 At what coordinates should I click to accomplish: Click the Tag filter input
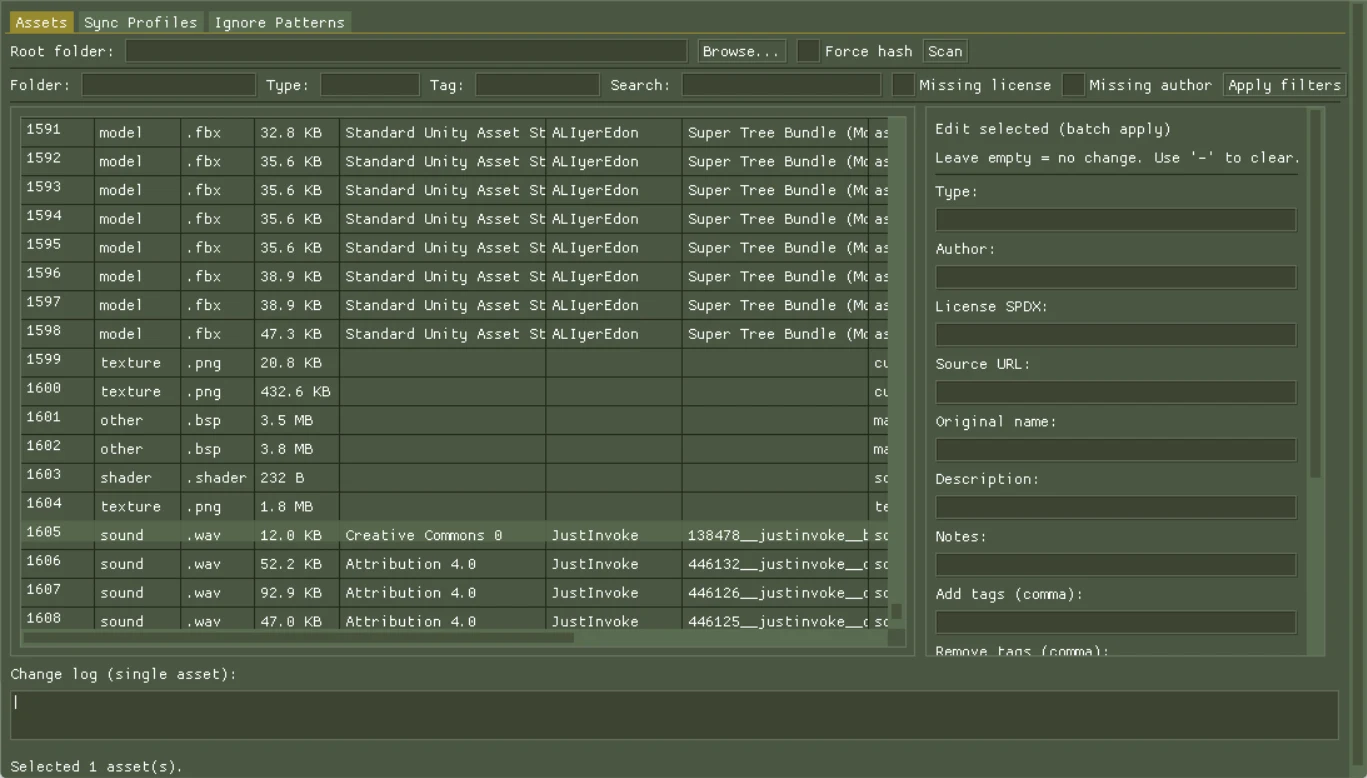537,85
